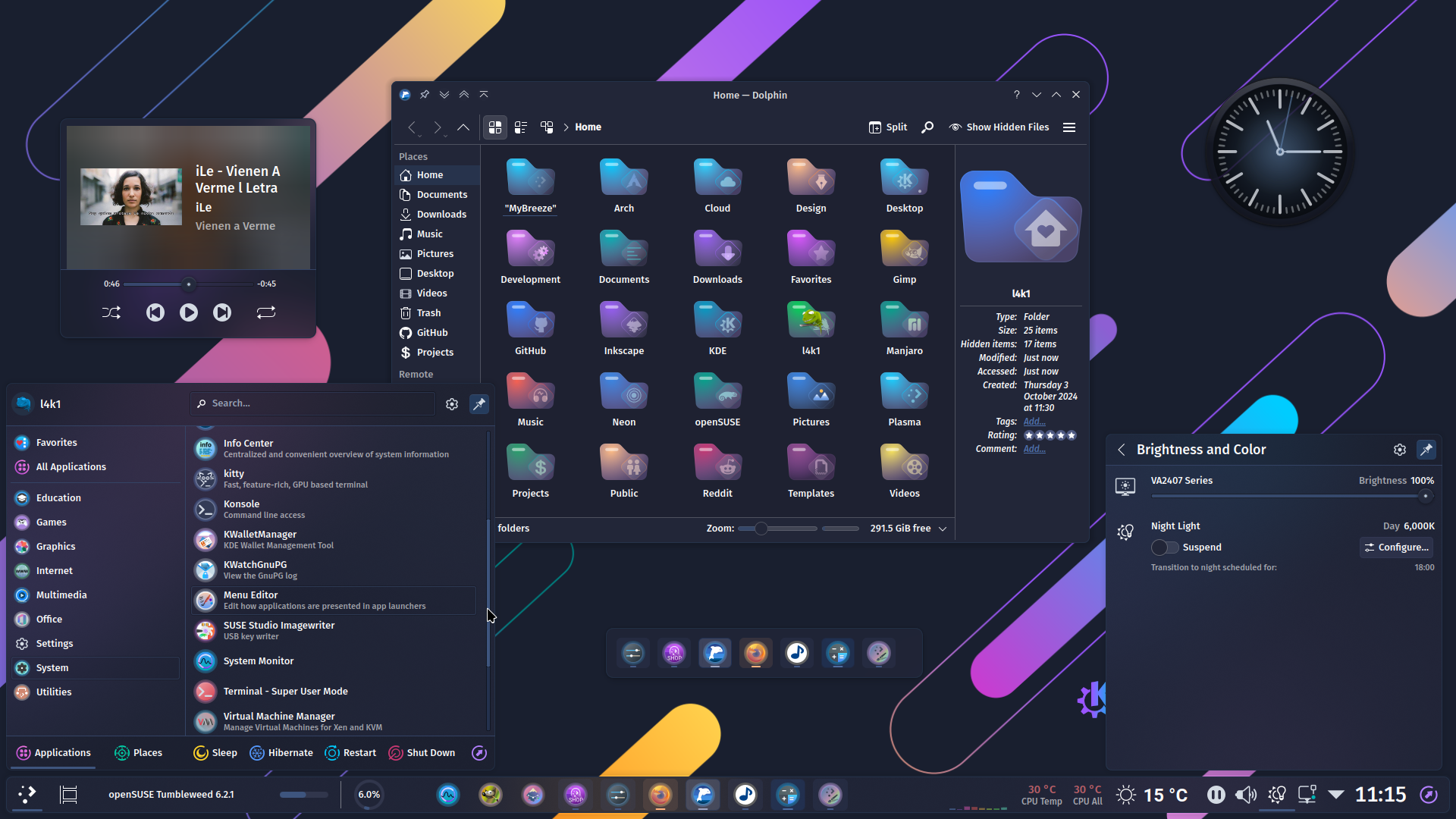The width and height of the screenshot is (1456, 819).
Task: Open Firefox from the floating dock
Action: click(x=756, y=654)
